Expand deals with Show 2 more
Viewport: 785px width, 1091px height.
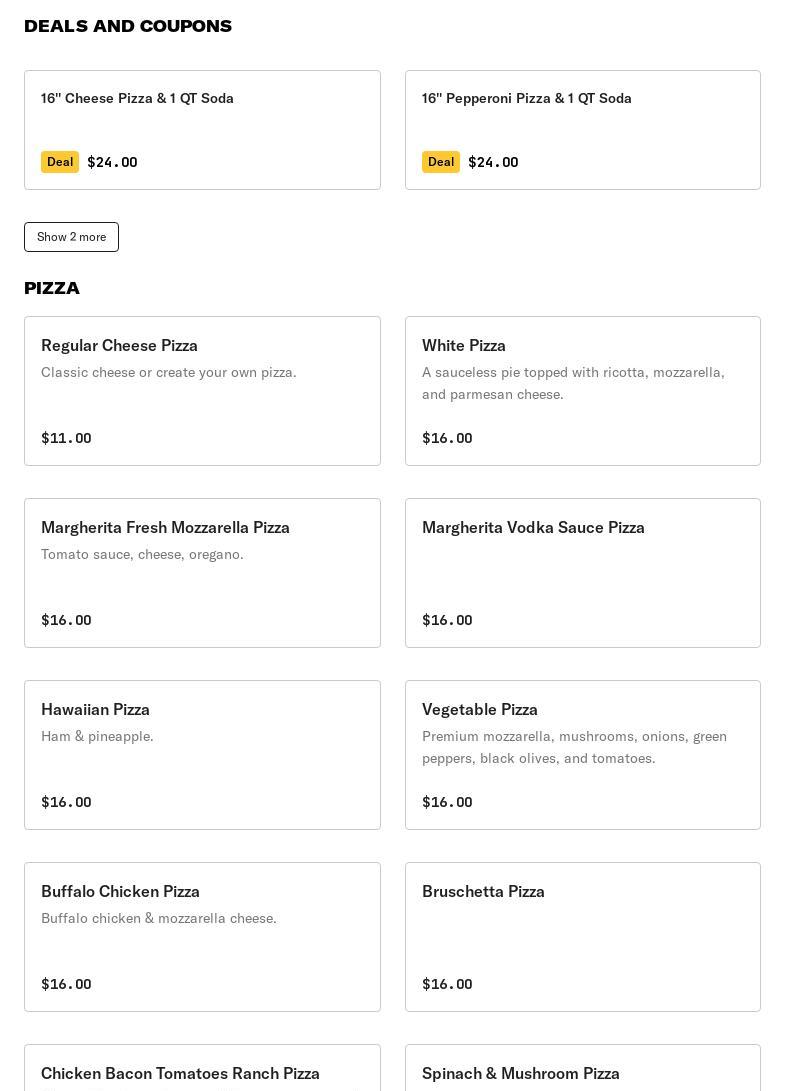pos(71,237)
